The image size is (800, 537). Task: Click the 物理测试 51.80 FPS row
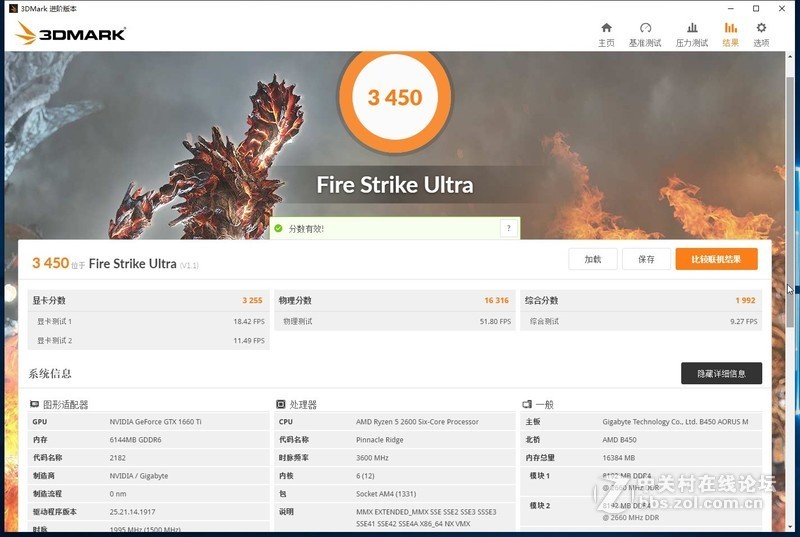[395, 321]
